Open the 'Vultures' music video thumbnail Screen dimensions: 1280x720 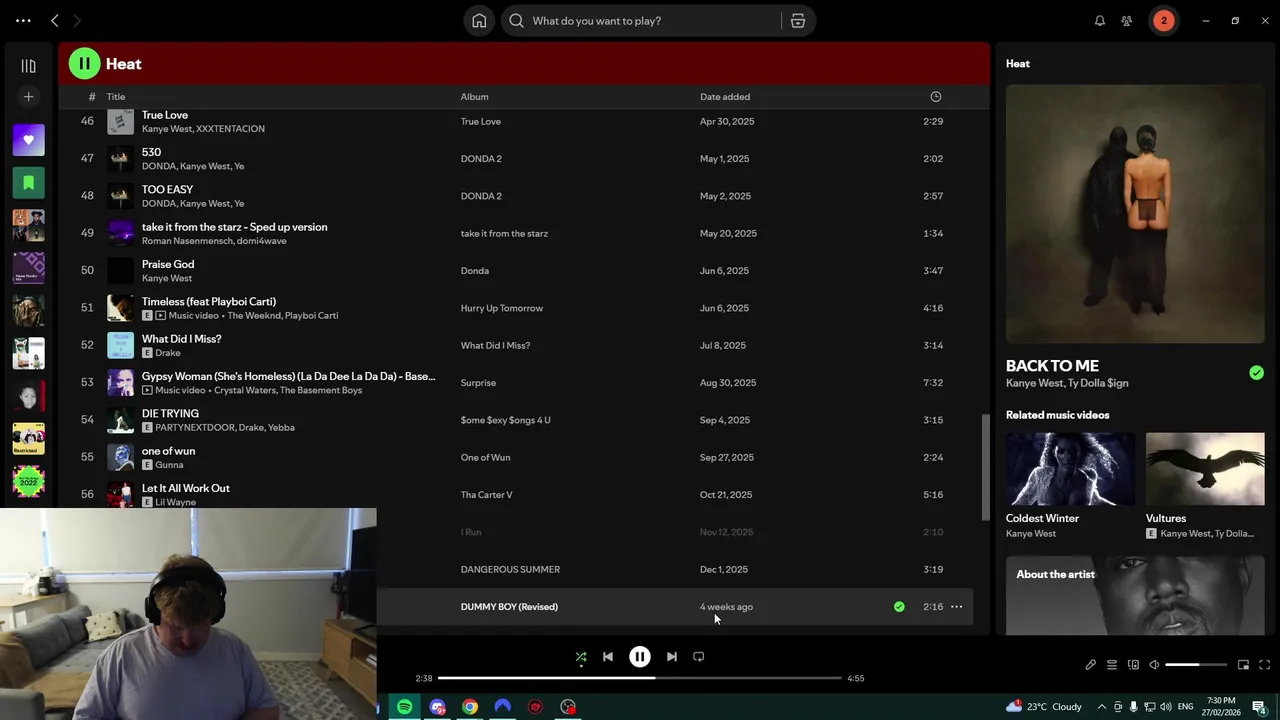coord(1205,469)
